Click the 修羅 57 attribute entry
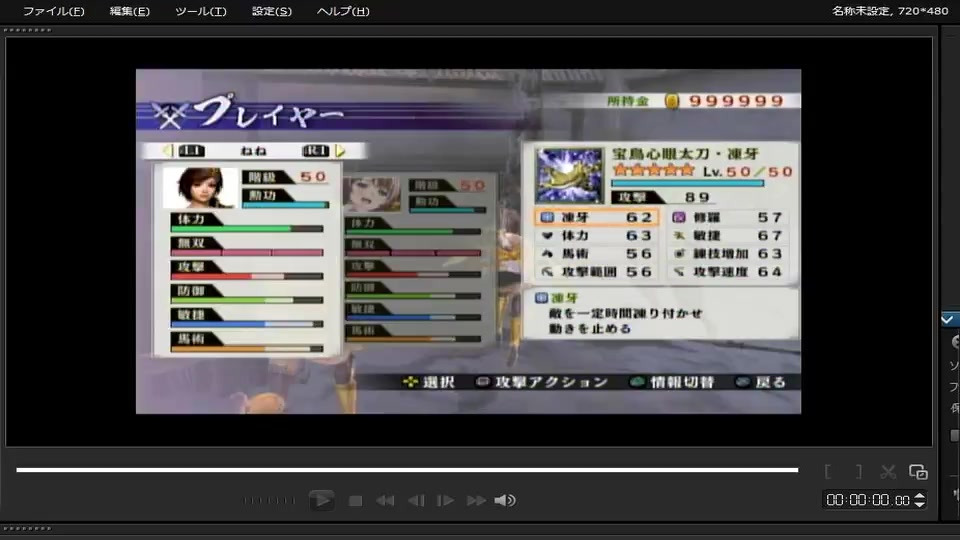 [x=727, y=217]
